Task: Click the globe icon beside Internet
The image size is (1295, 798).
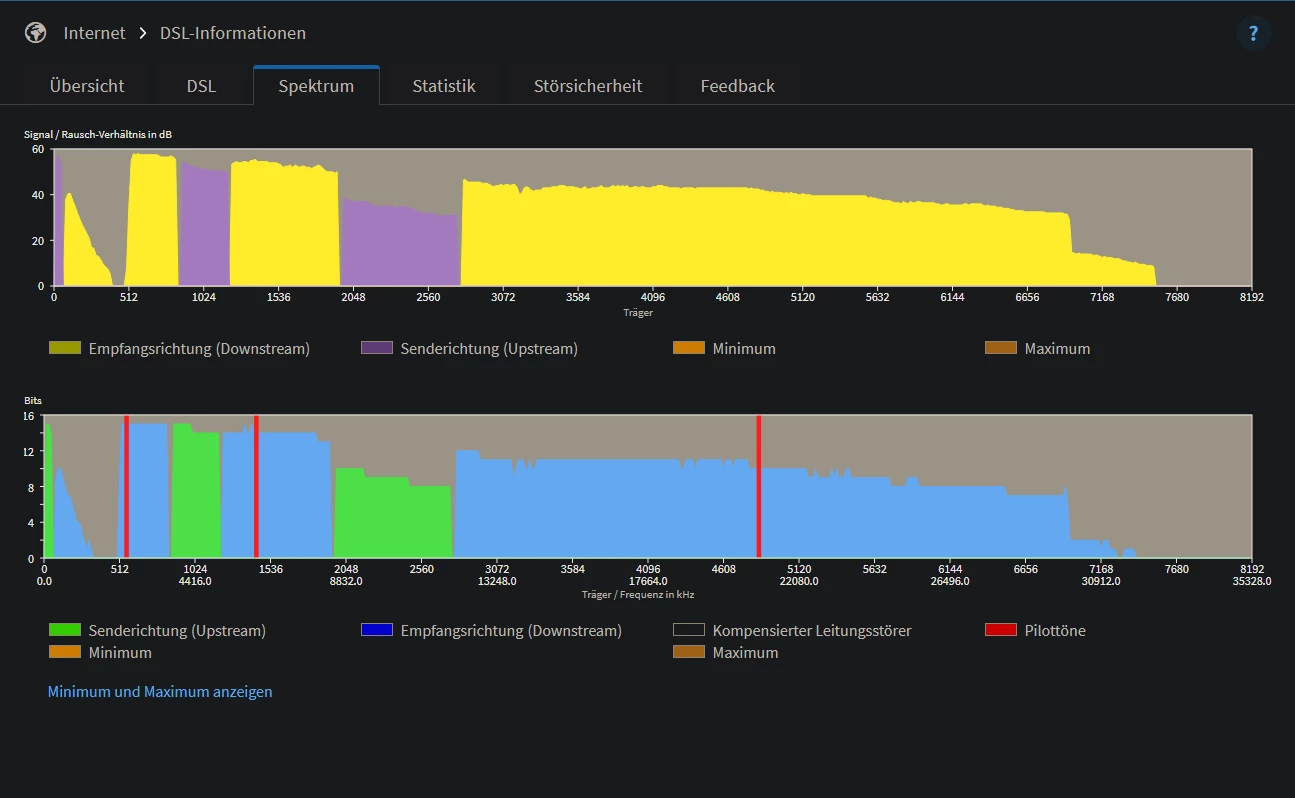Action: point(36,33)
